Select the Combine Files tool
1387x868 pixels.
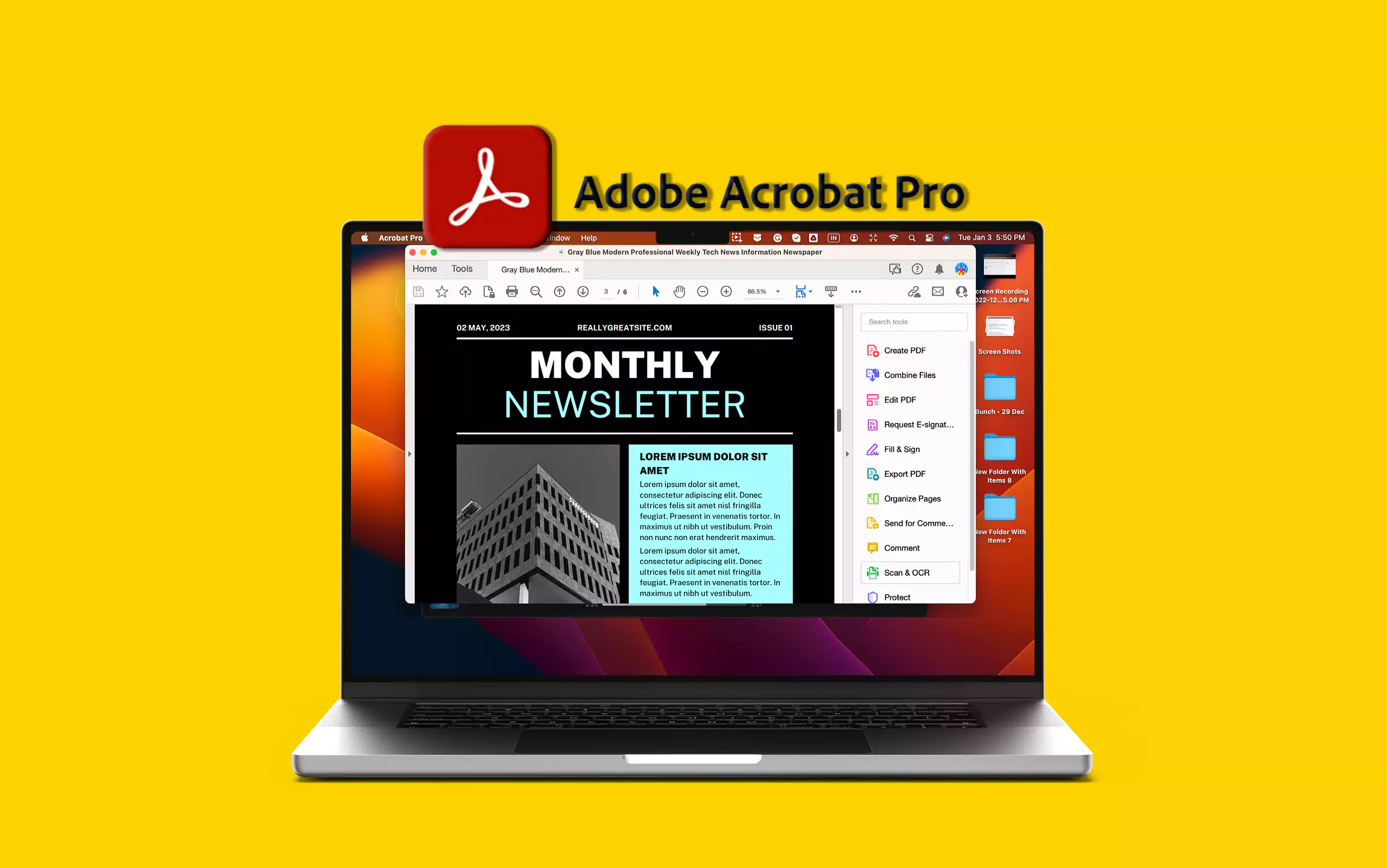pyautogui.click(x=909, y=374)
